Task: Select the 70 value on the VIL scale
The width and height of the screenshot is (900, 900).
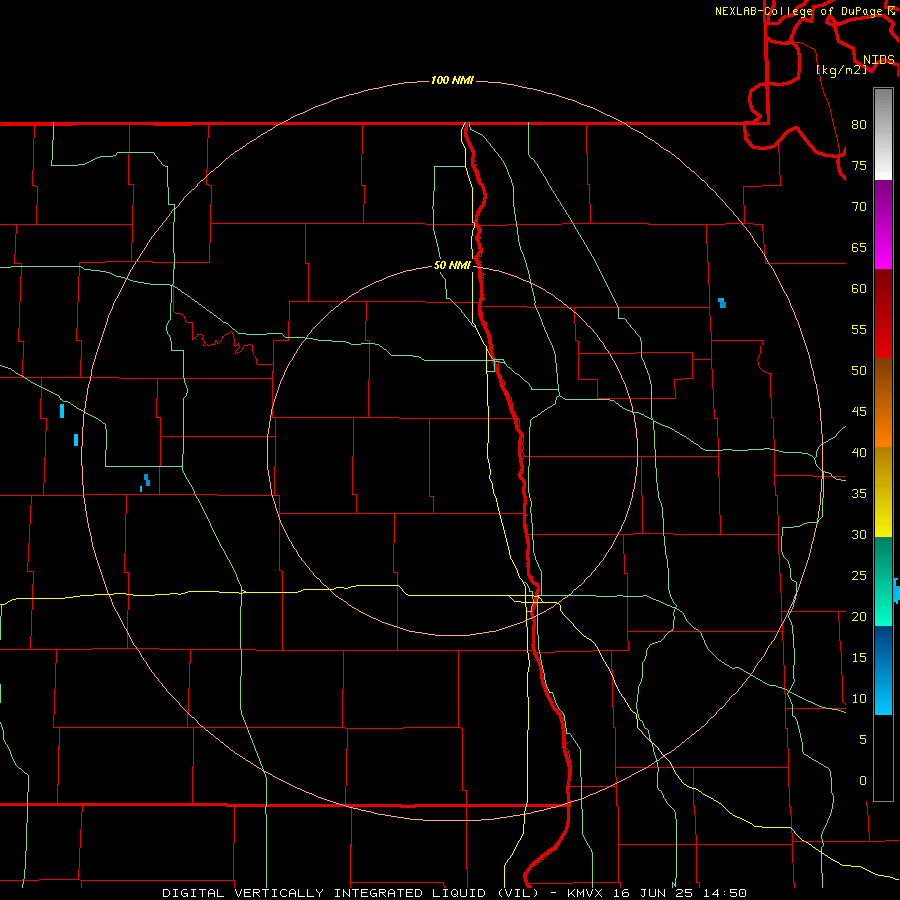Action: pos(859,207)
